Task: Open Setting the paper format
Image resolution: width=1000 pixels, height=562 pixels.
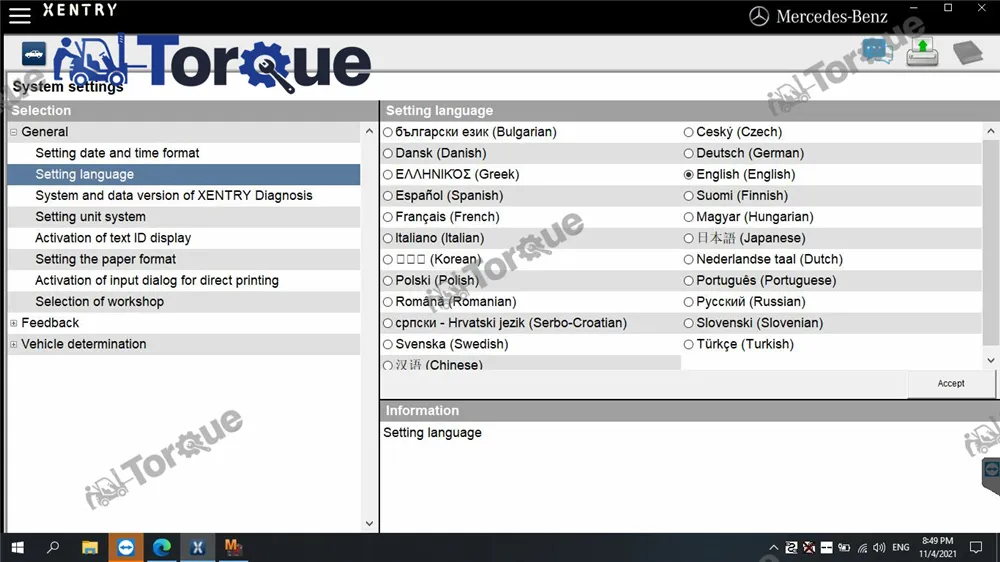Action: [184, 260]
